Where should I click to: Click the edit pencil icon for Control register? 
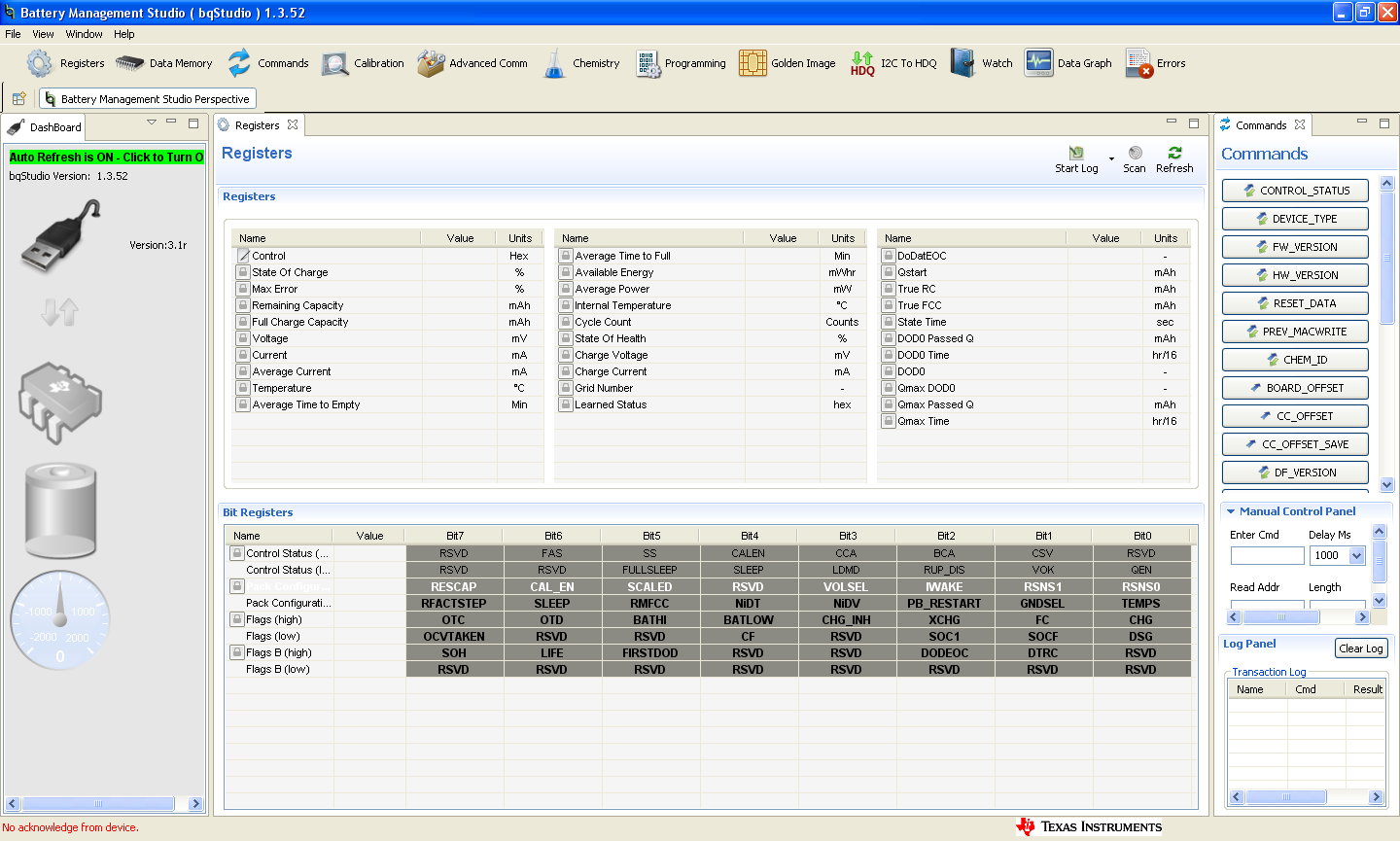[243, 256]
